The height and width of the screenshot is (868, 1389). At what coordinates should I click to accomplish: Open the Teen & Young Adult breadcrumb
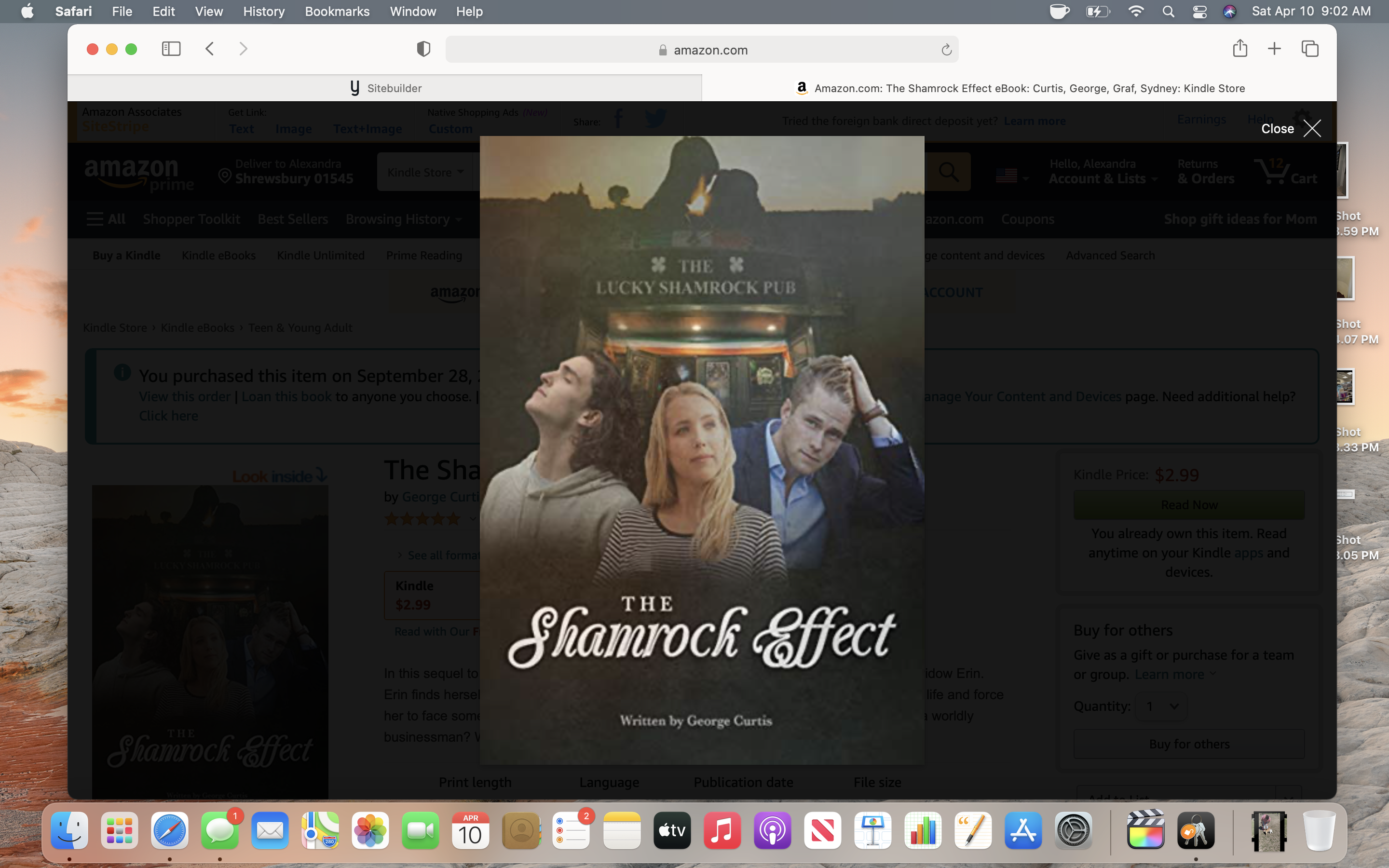pos(300,327)
